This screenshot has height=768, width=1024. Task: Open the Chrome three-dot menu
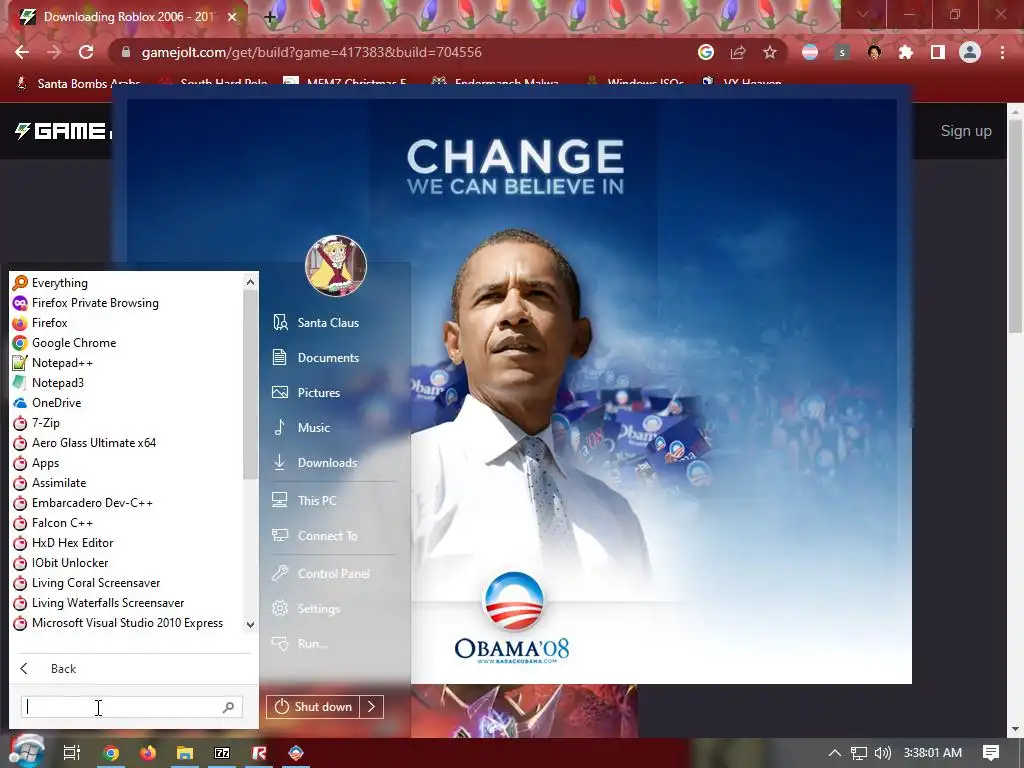[x=1002, y=52]
